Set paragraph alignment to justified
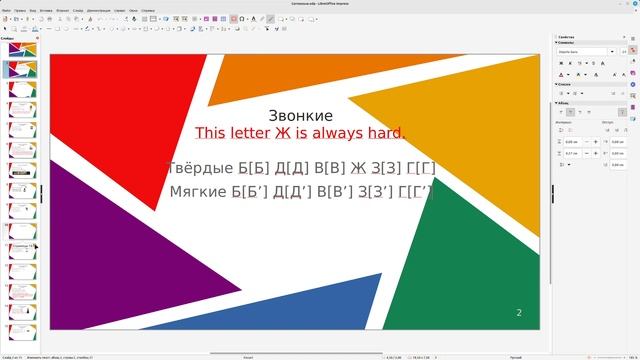 pyautogui.click(x=589, y=112)
